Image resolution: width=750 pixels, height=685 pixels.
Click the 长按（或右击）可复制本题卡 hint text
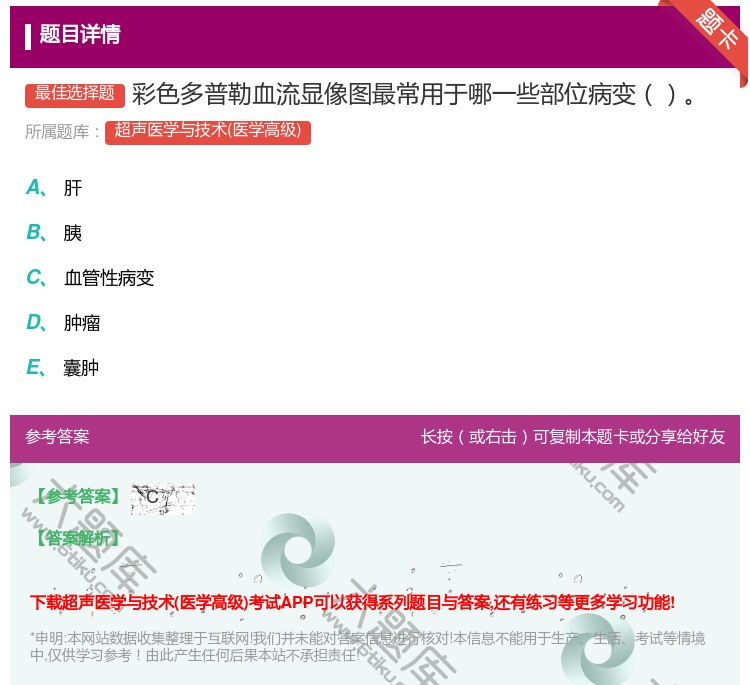click(573, 437)
